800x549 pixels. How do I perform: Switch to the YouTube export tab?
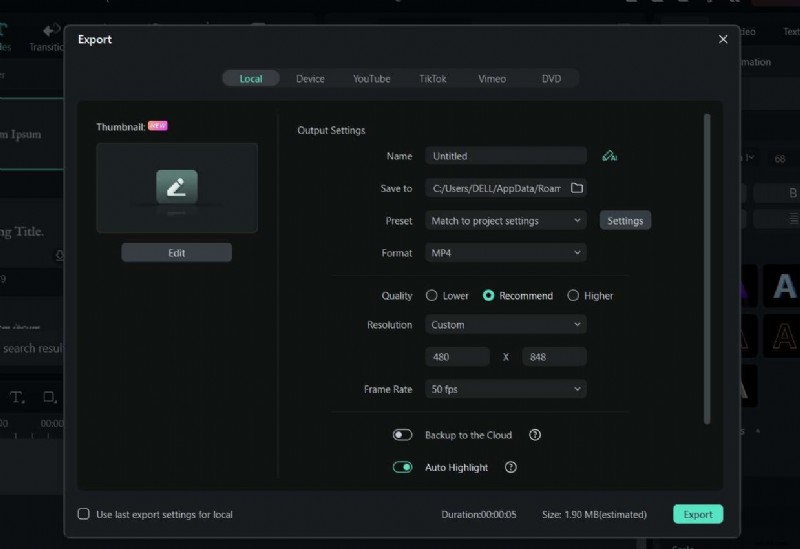coord(371,79)
